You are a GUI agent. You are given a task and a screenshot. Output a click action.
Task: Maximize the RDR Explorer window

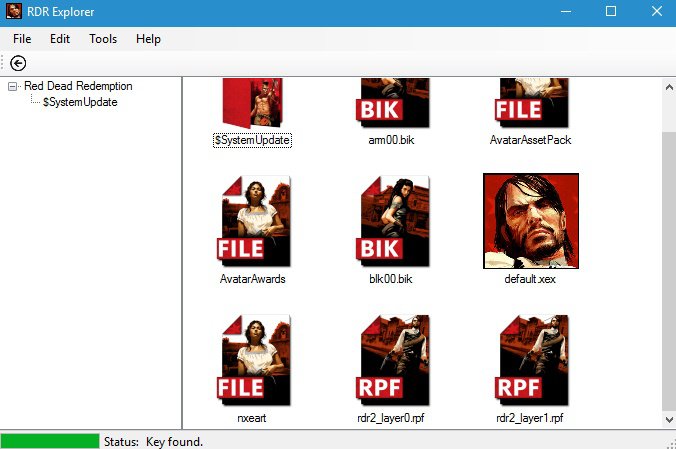click(611, 11)
